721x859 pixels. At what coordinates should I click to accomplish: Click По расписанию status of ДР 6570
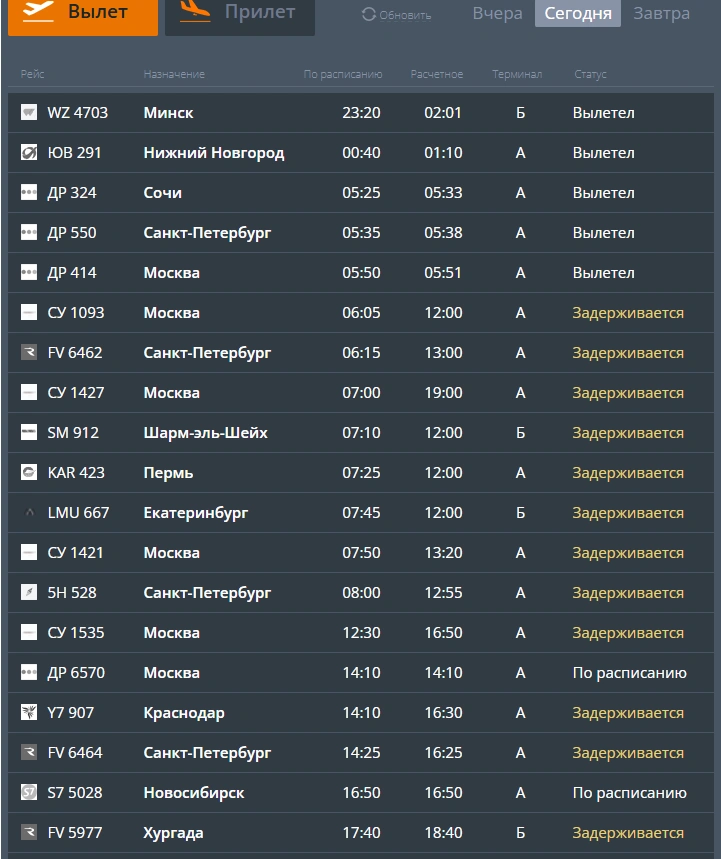point(630,672)
